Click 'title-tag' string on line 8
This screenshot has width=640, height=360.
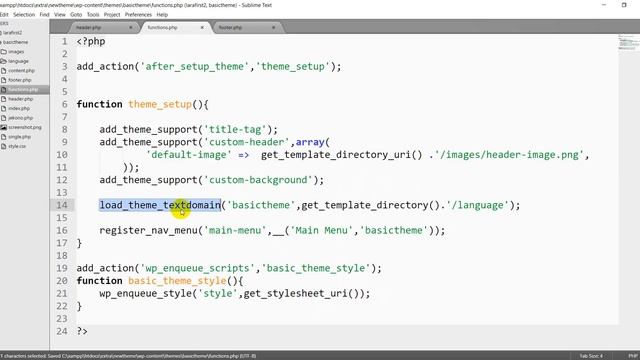tap(235, 130)
